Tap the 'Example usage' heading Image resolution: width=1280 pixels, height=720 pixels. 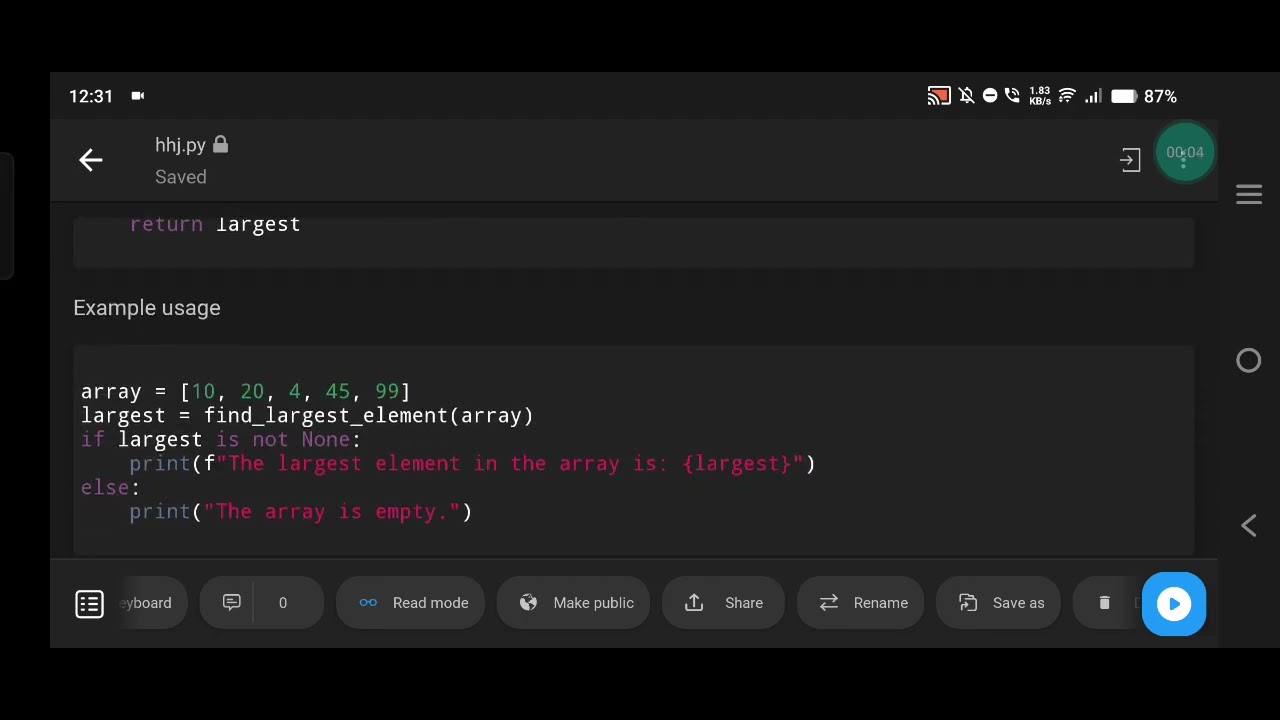coord(147,308)
